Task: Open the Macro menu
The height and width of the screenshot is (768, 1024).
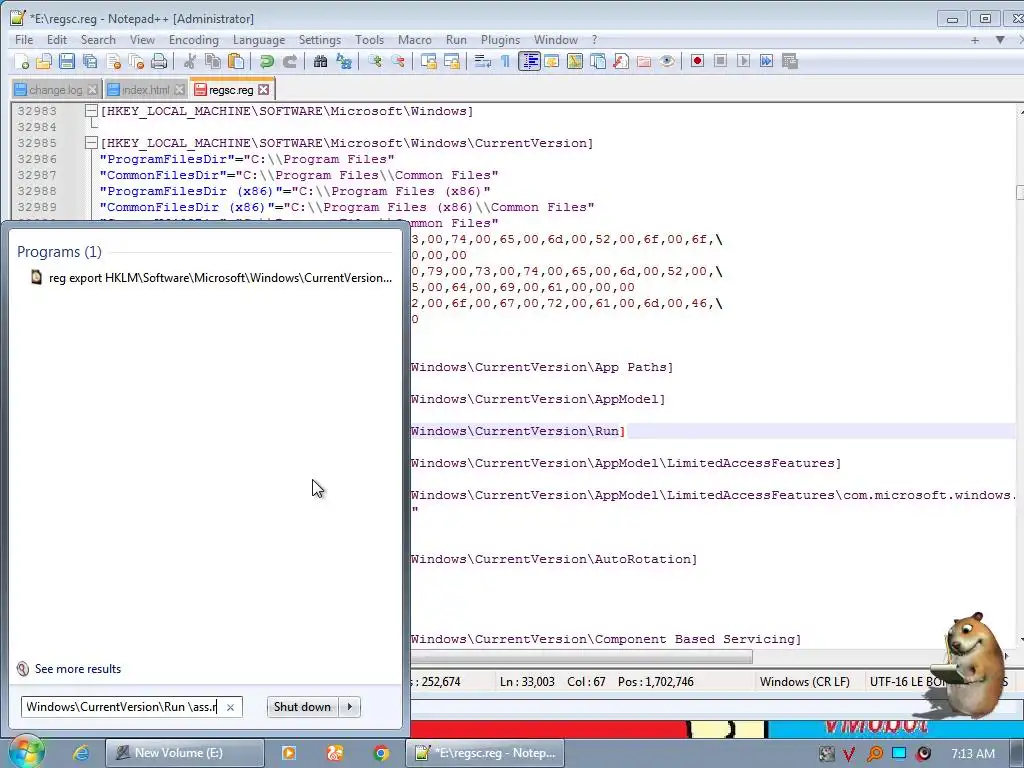Action: click(415, 40)
